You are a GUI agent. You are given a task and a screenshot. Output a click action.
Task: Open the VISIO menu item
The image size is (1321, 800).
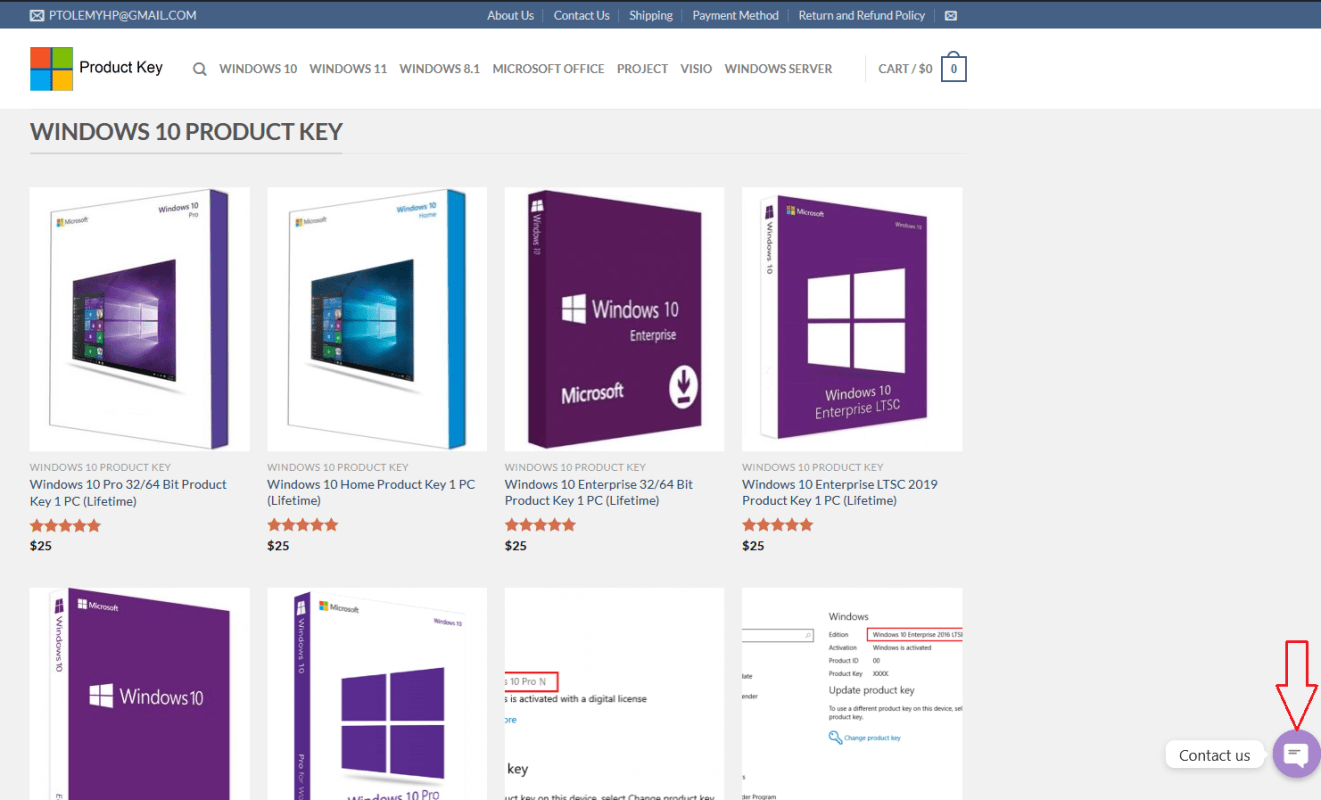click(696, 69)
